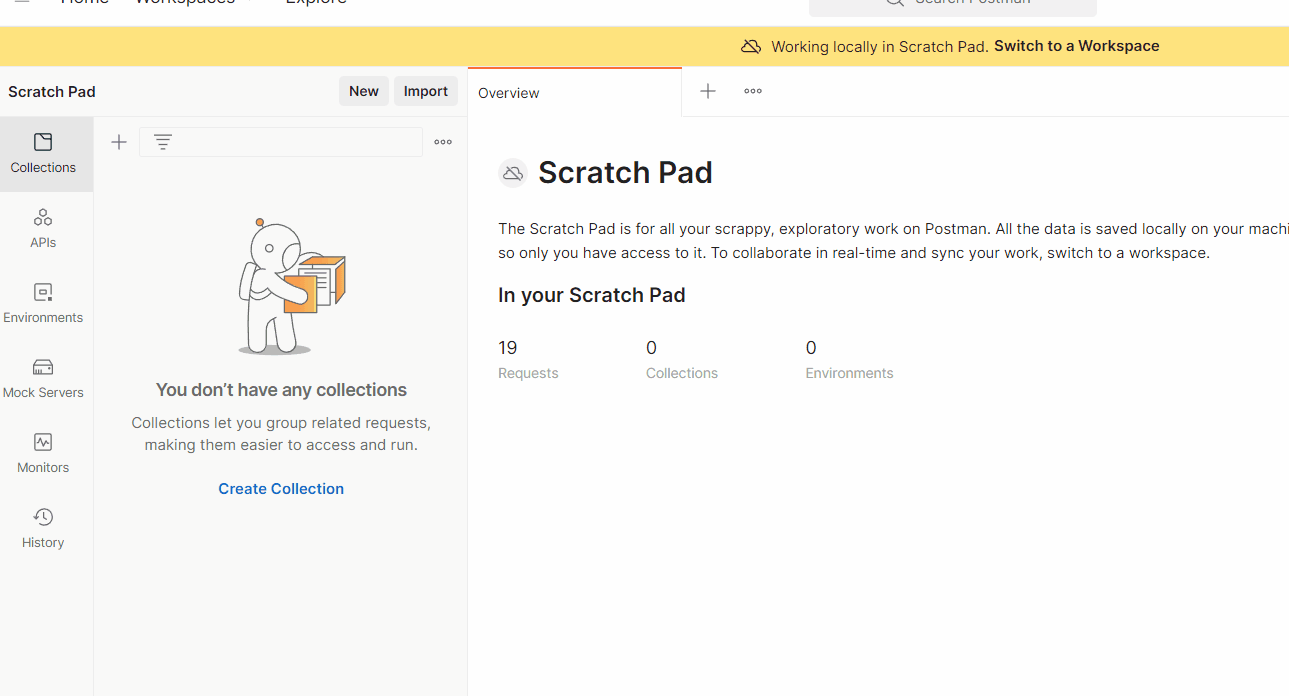
Task: Click the plus icon to create a collection
Action: tap(119, 142)
